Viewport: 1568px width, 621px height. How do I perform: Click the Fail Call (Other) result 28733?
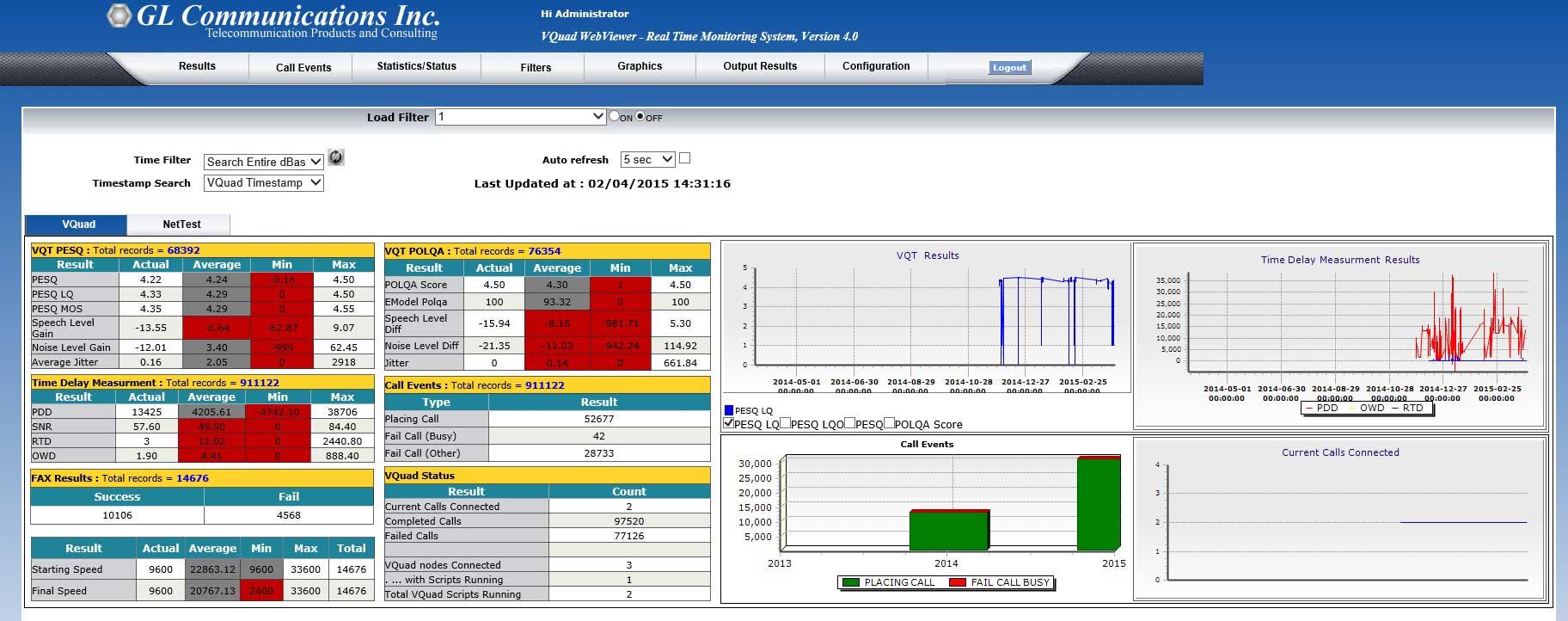coord(599,453)
